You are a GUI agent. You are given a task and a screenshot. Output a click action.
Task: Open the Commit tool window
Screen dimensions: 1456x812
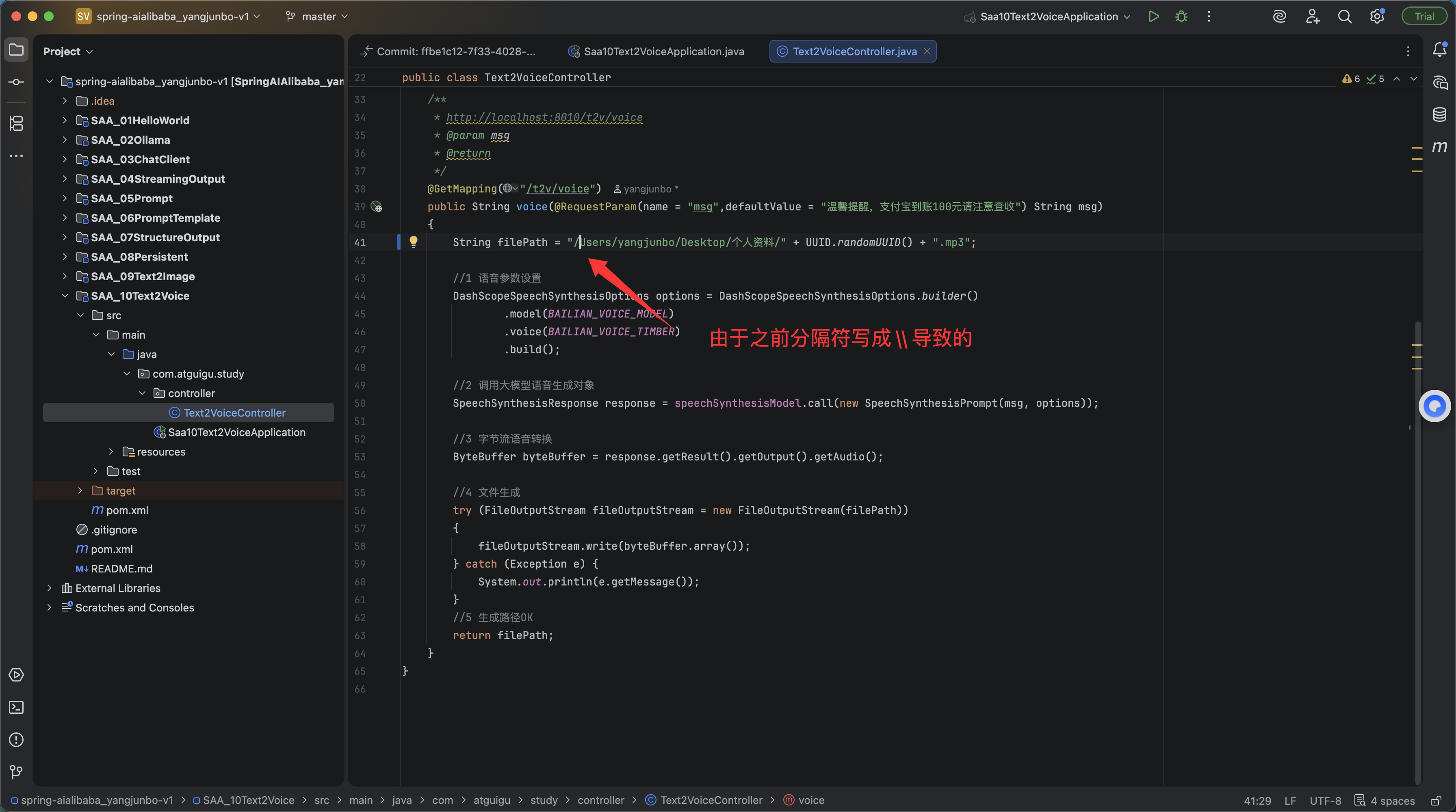(16, 82)
